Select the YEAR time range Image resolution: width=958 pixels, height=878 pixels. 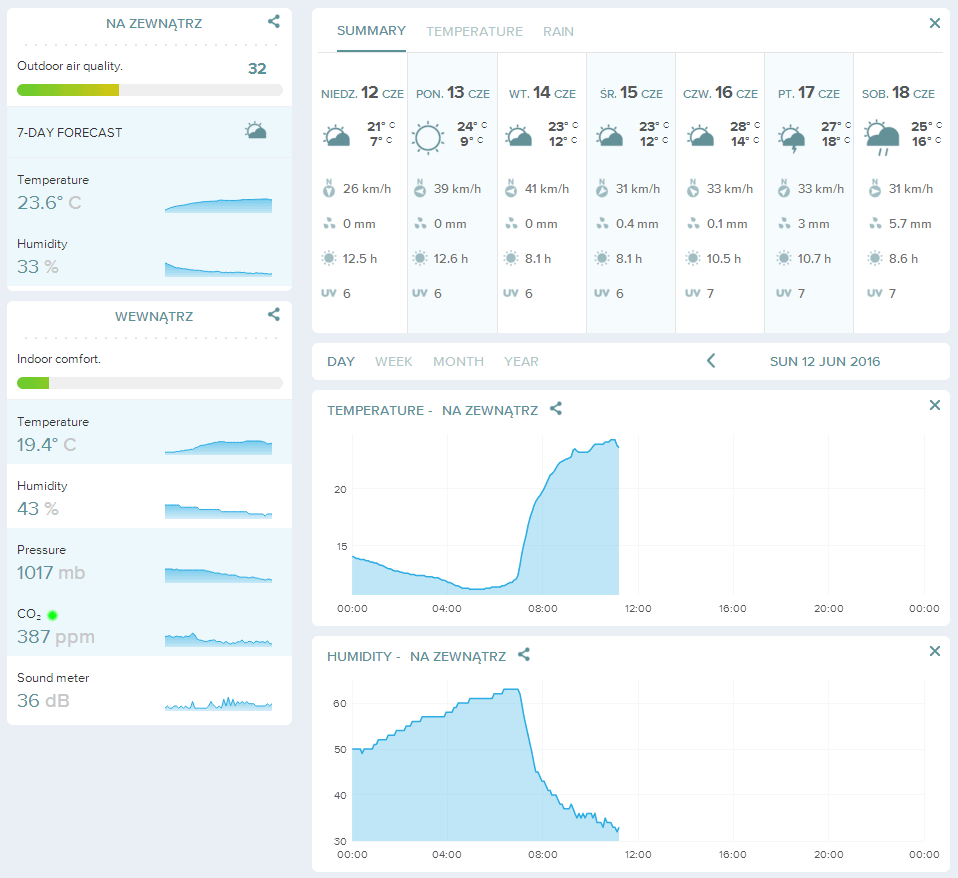(x=521, y=361)
